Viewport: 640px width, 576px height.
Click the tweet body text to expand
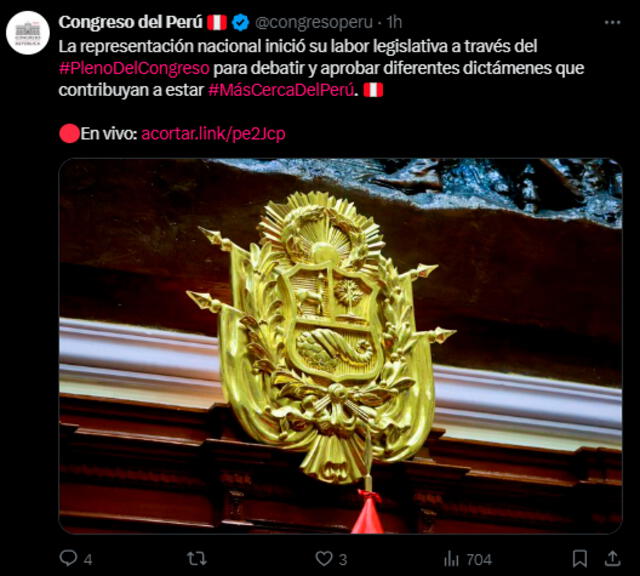pyautogui.click(x=321, y=68)
